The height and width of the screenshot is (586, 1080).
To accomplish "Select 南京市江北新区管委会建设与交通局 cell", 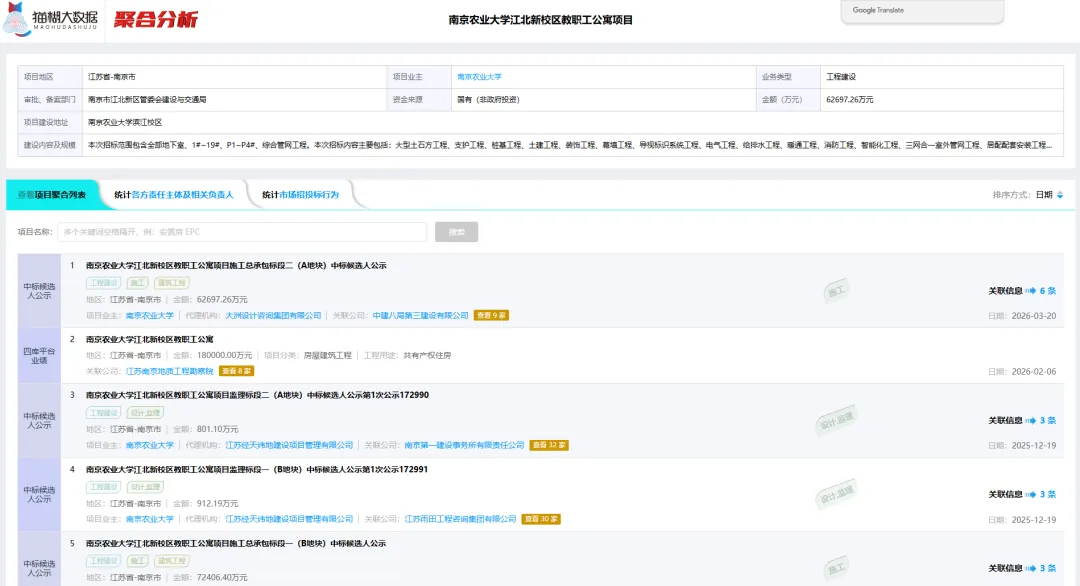I will 147,100.
